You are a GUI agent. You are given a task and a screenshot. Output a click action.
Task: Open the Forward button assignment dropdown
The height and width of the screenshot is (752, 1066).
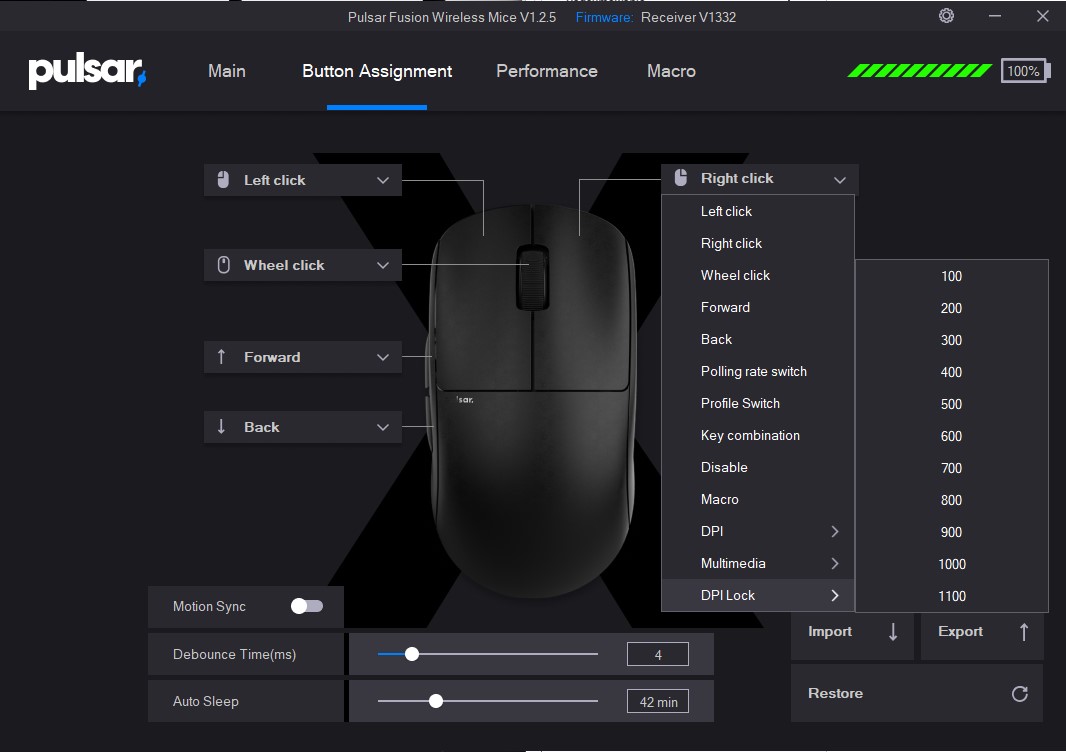pyautogui.click(x=382, y=357)
